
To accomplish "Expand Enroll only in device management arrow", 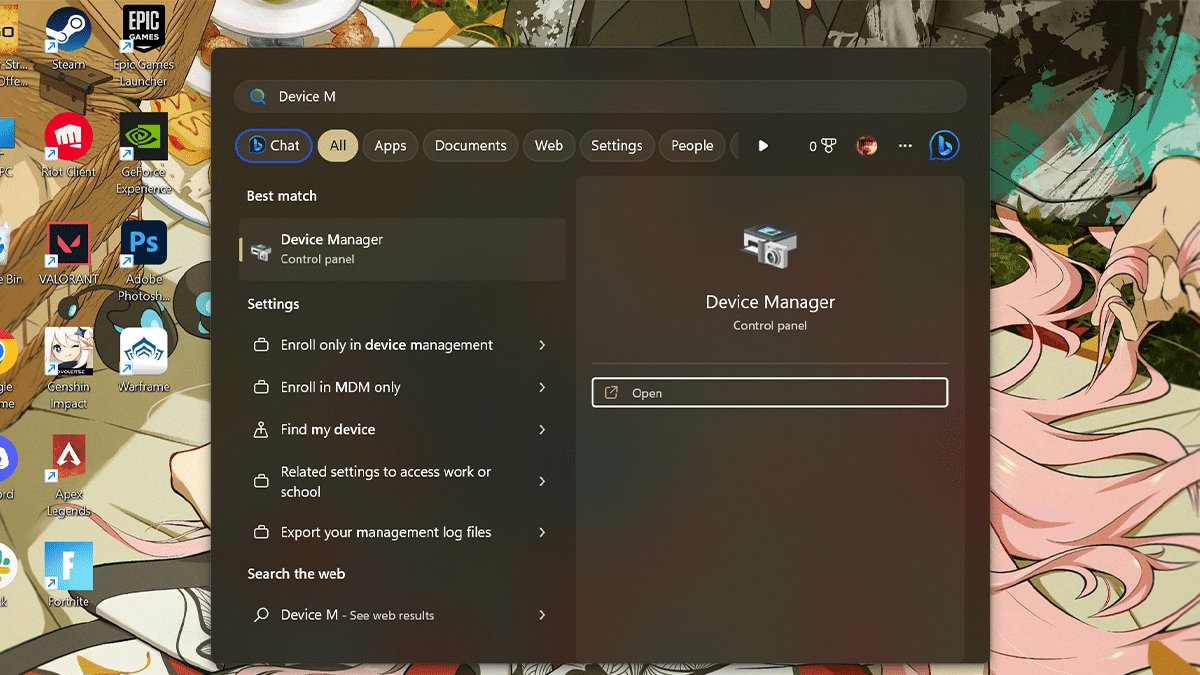I will point(542,345).
